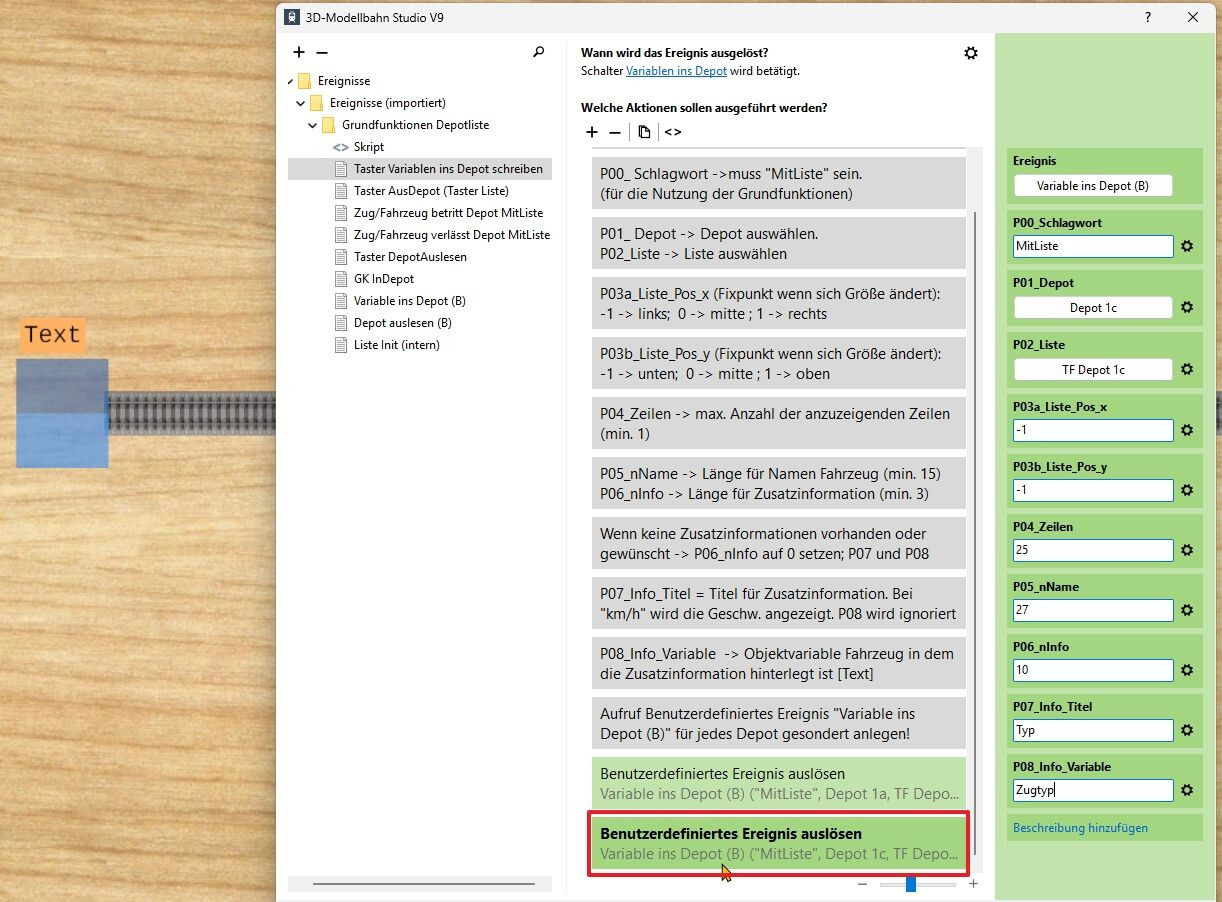
Task: Select the Taster DepotAuslesen event
Action: (410, 257)
